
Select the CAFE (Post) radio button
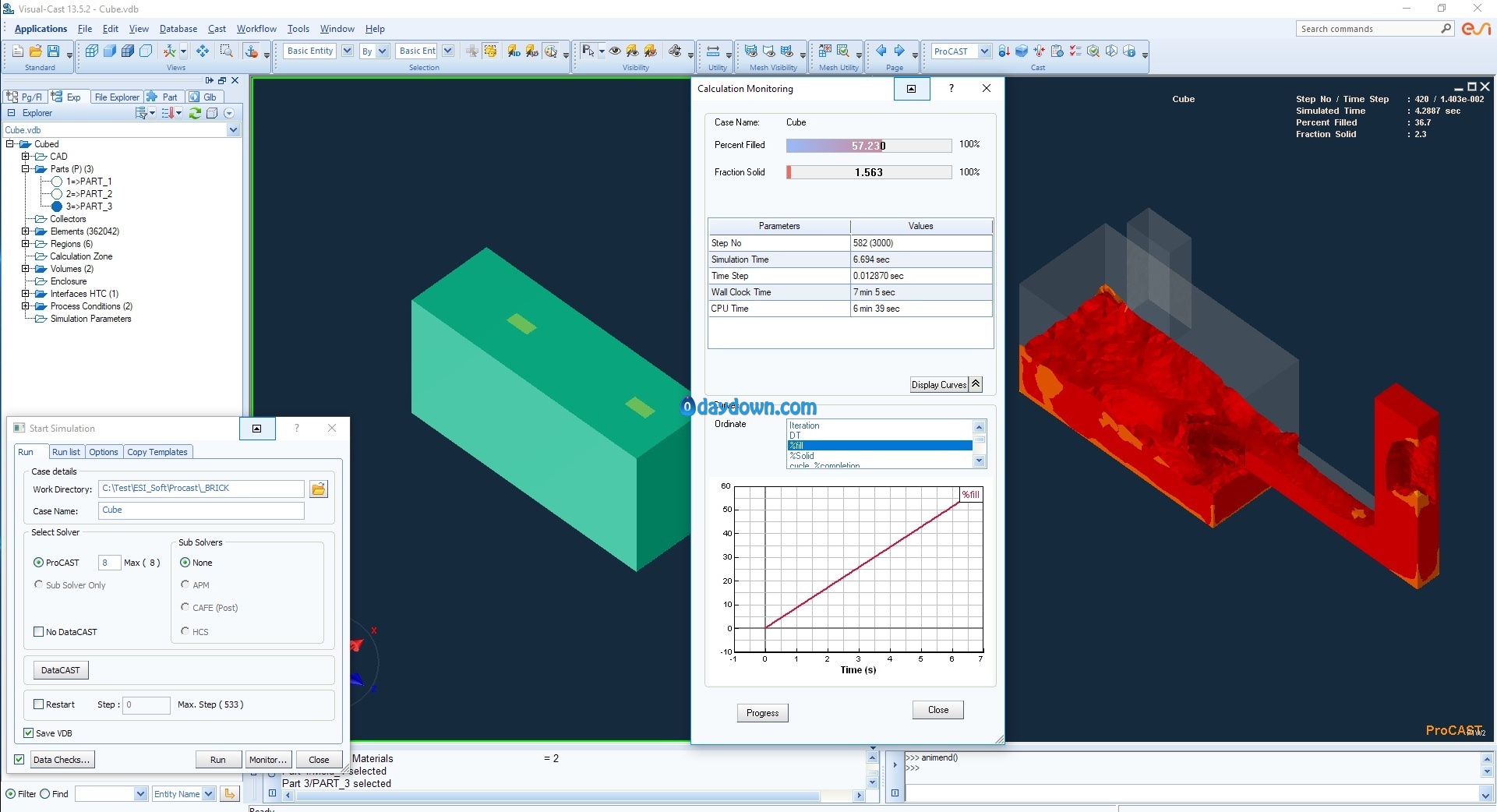point(185,607)
